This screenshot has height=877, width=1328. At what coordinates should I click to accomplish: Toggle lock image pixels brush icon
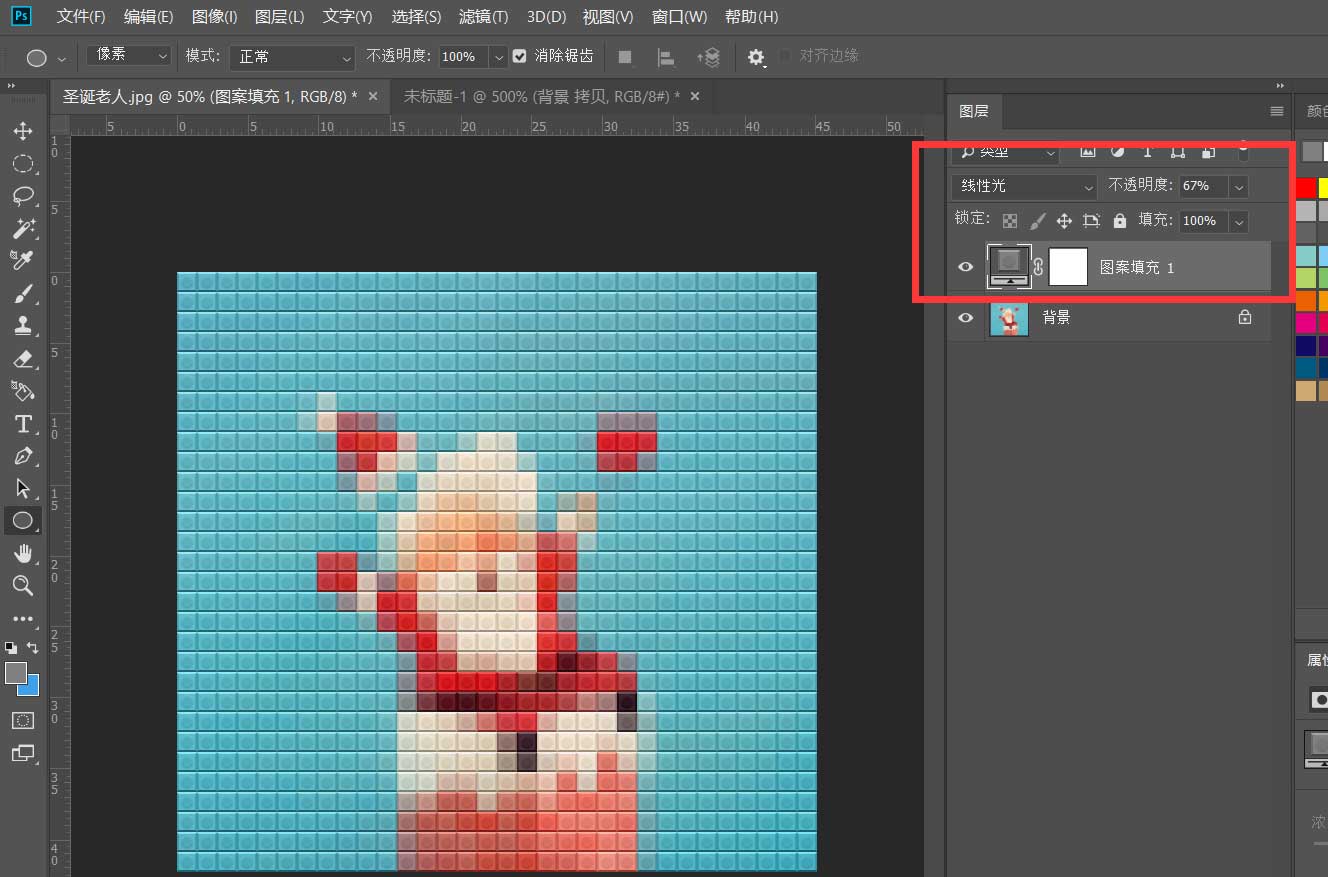coord(1038,220)
